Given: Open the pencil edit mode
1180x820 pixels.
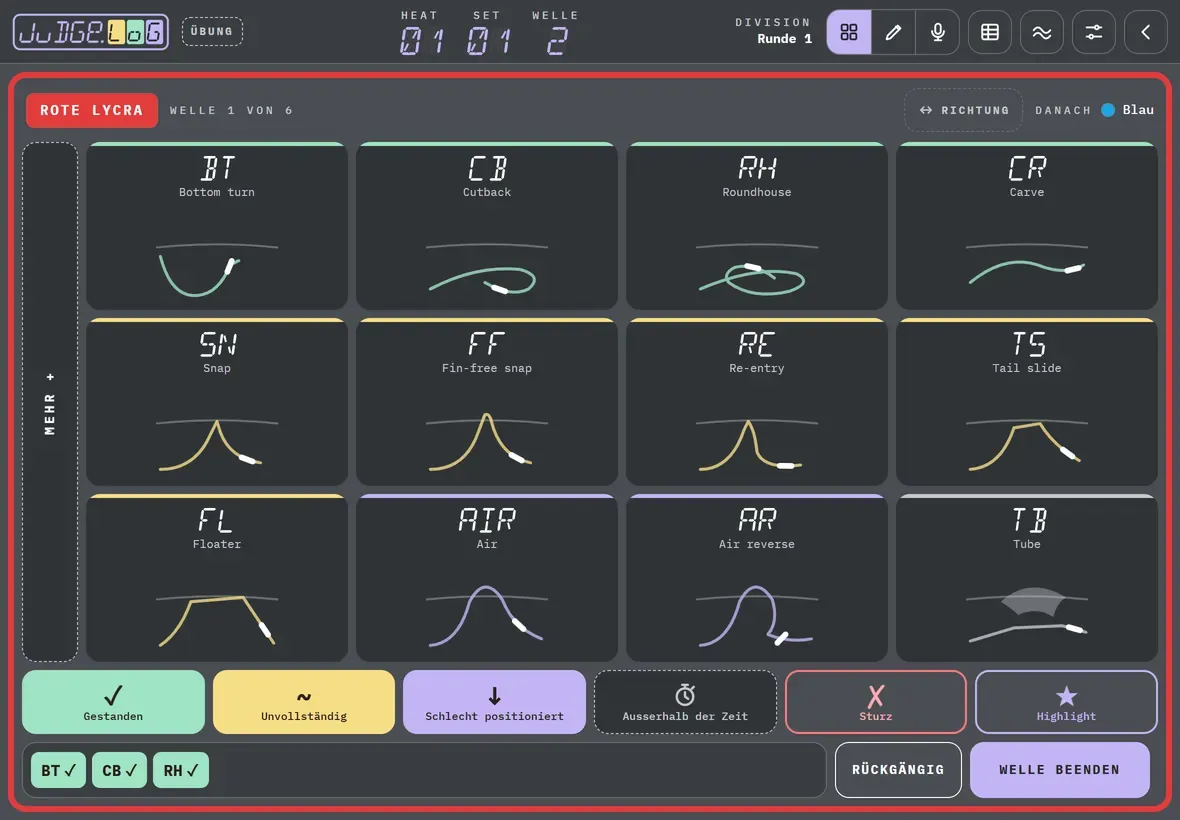Looking at the screenshot, I should tap(893, 32).
